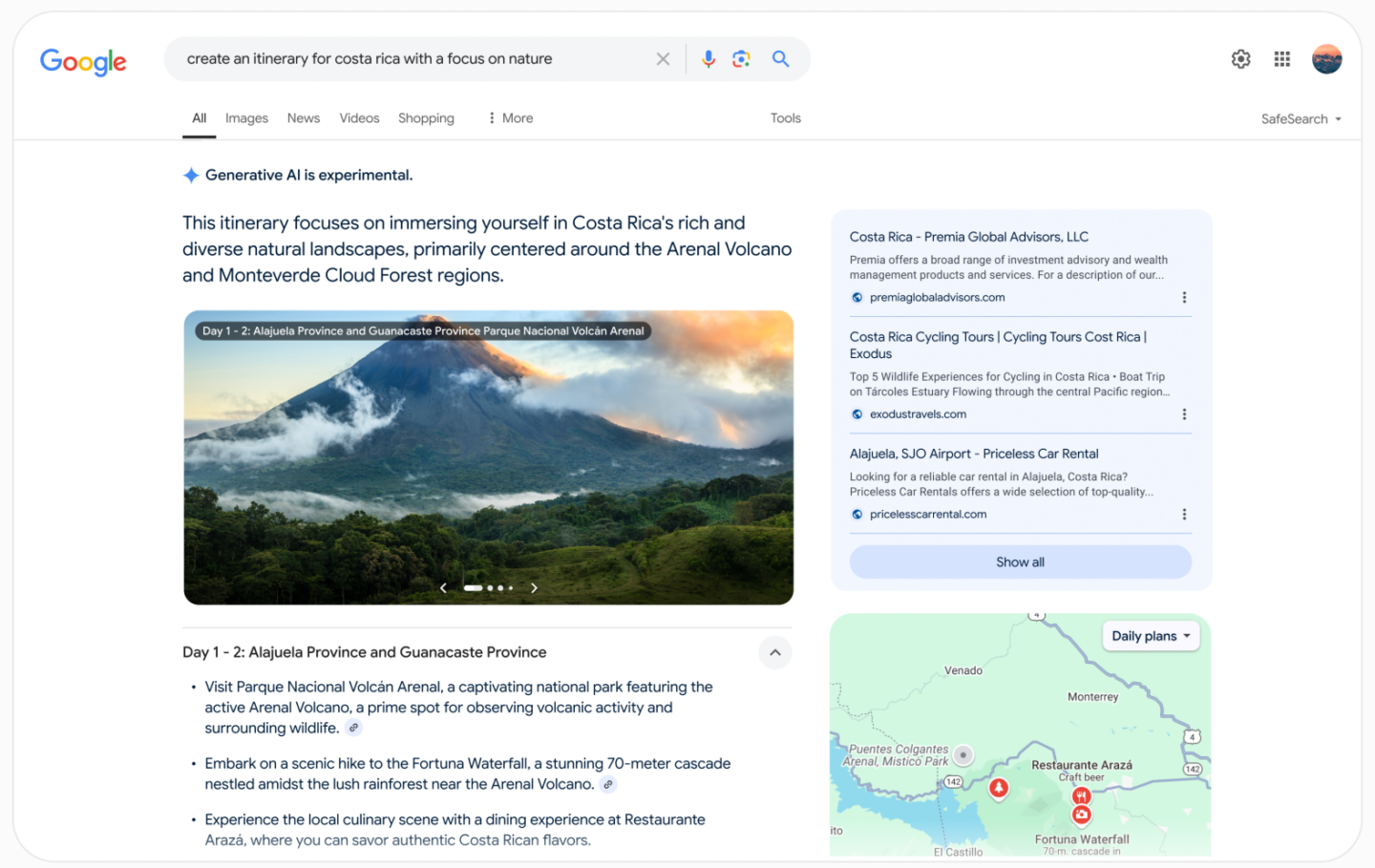Switch to the Images tab
Screen dimensions: 1375x868
click(x=246, y=117)
